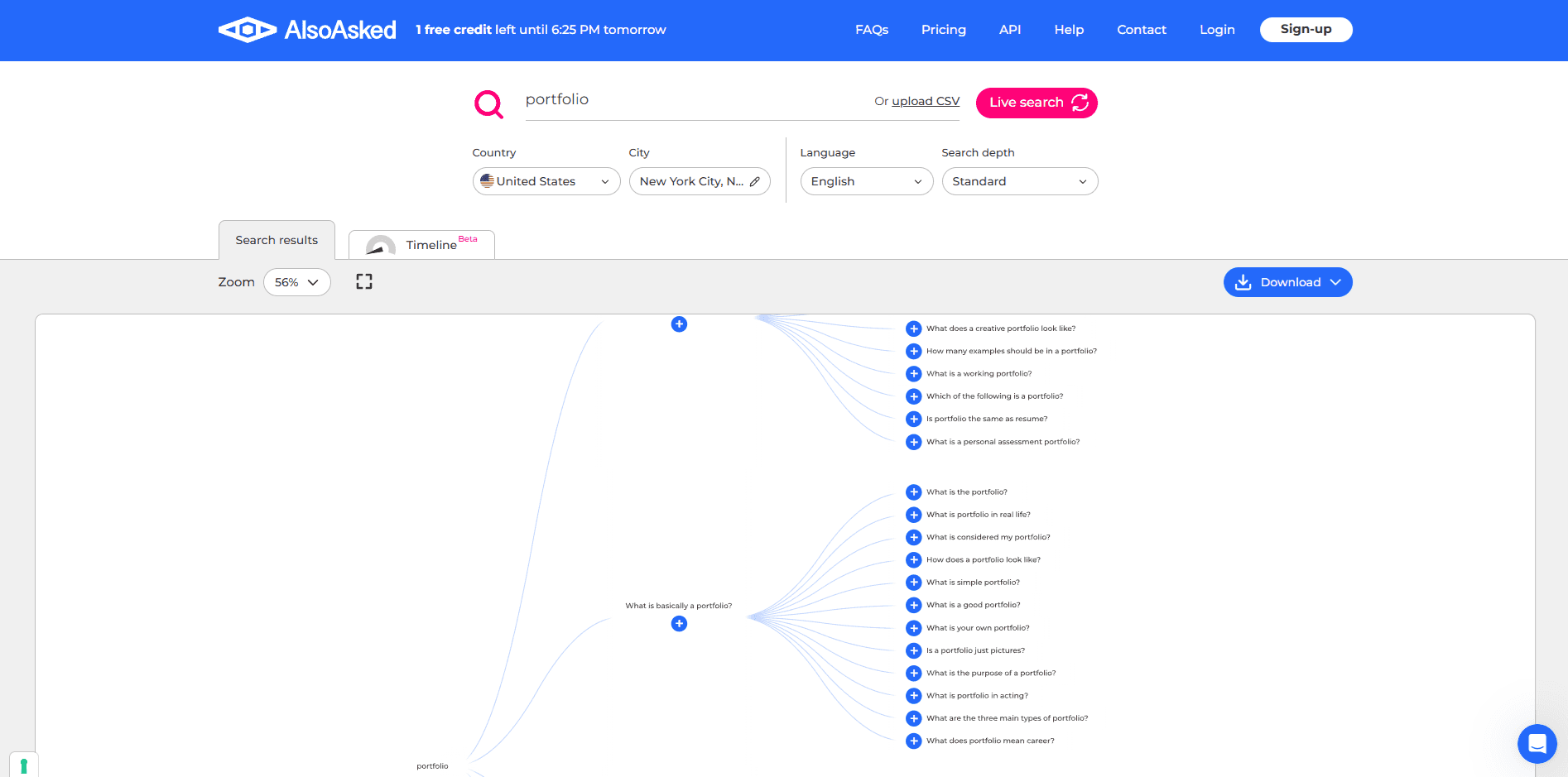The height and width of the screenshot is (777, 1568).
Task: Click the pink magnifier search icon
Action: pyautogui.click(x=488, y=104)
